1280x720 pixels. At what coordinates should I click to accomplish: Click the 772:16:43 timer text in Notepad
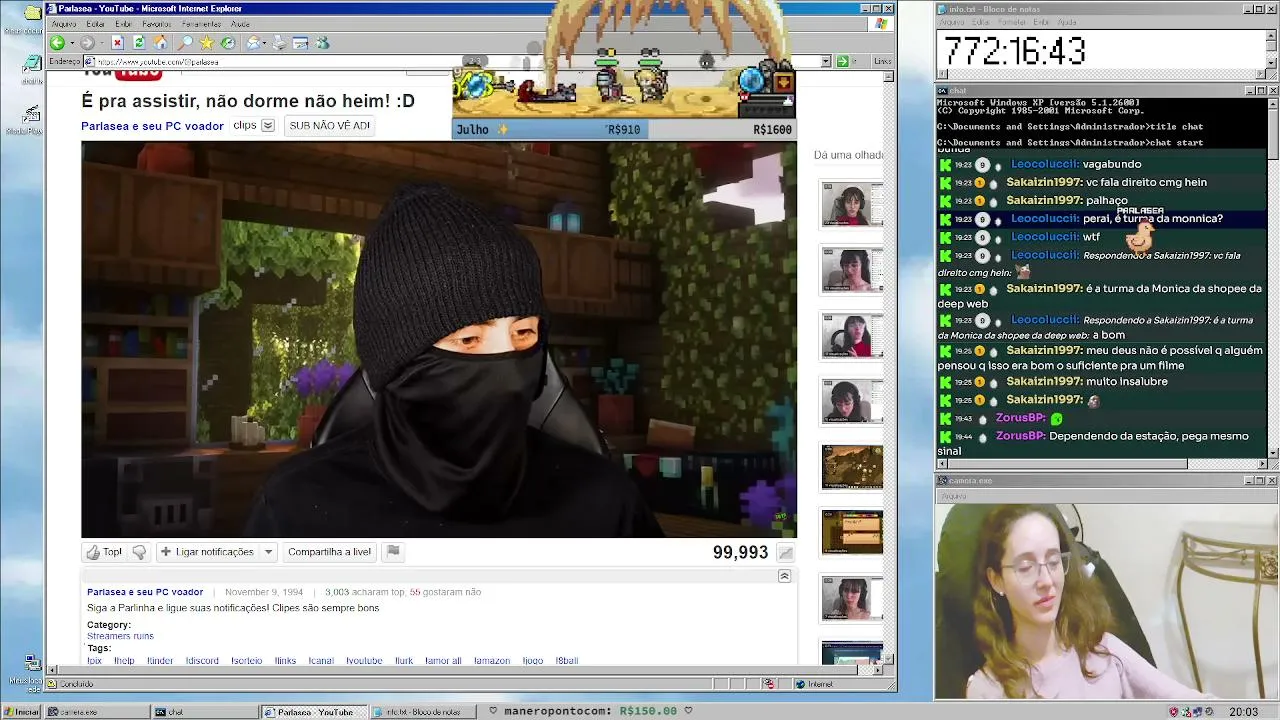pyautogui.click(x=1015, y=51)
